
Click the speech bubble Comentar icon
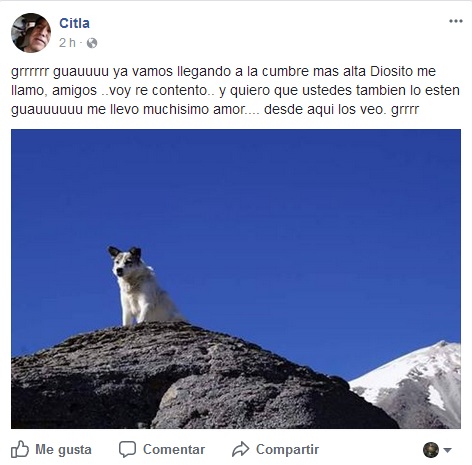coord(127,449)
